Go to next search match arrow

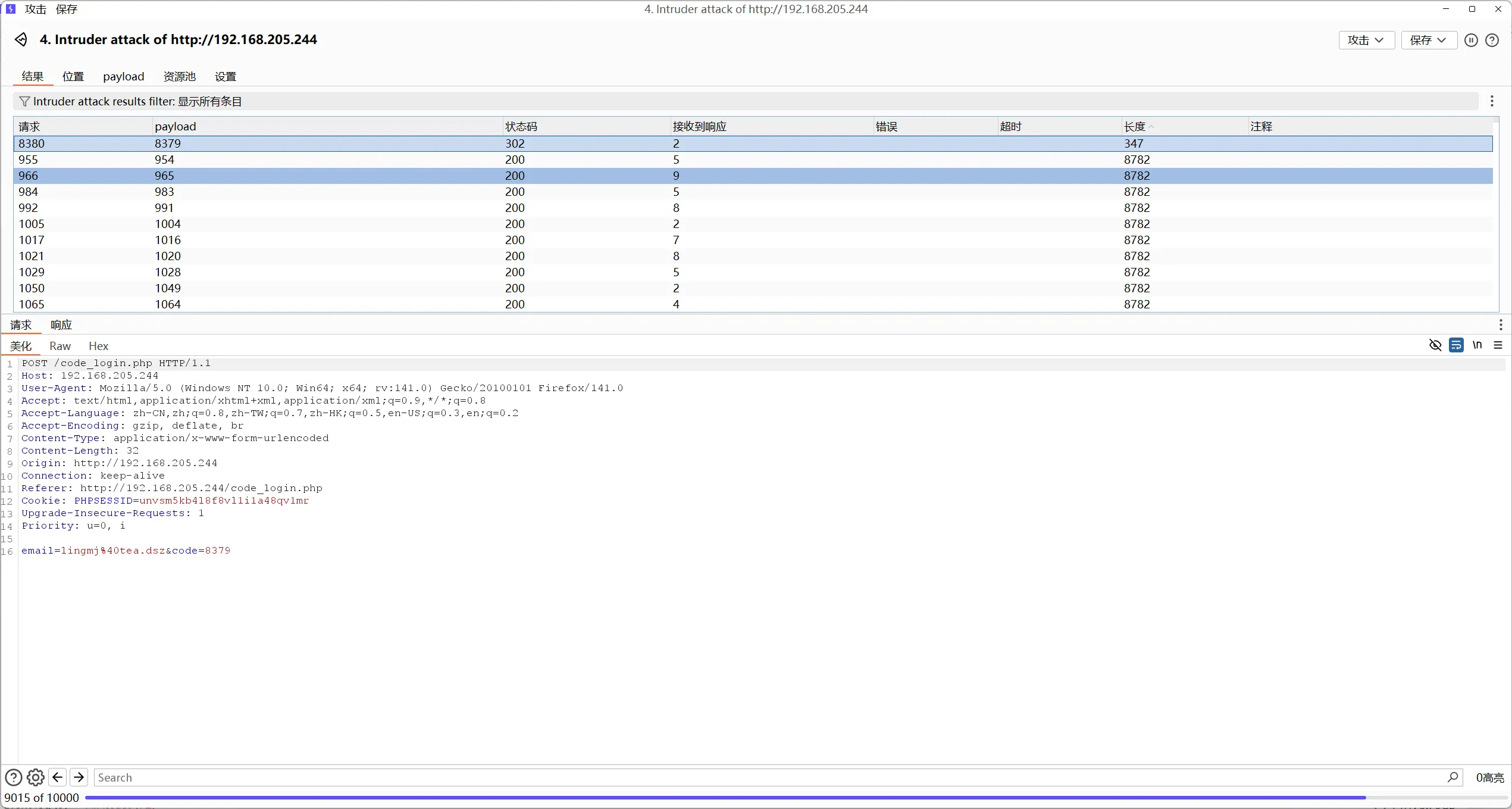(79, 777)
